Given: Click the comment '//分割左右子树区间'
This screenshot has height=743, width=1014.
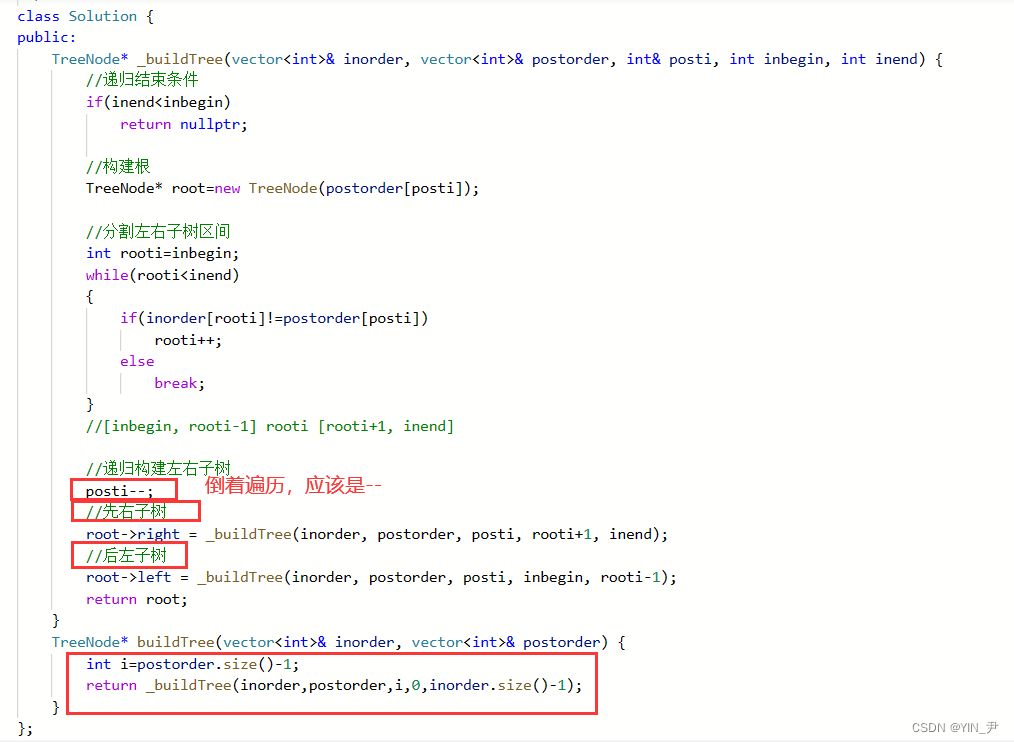Looking at the screenshot, I should coord(158,232).
